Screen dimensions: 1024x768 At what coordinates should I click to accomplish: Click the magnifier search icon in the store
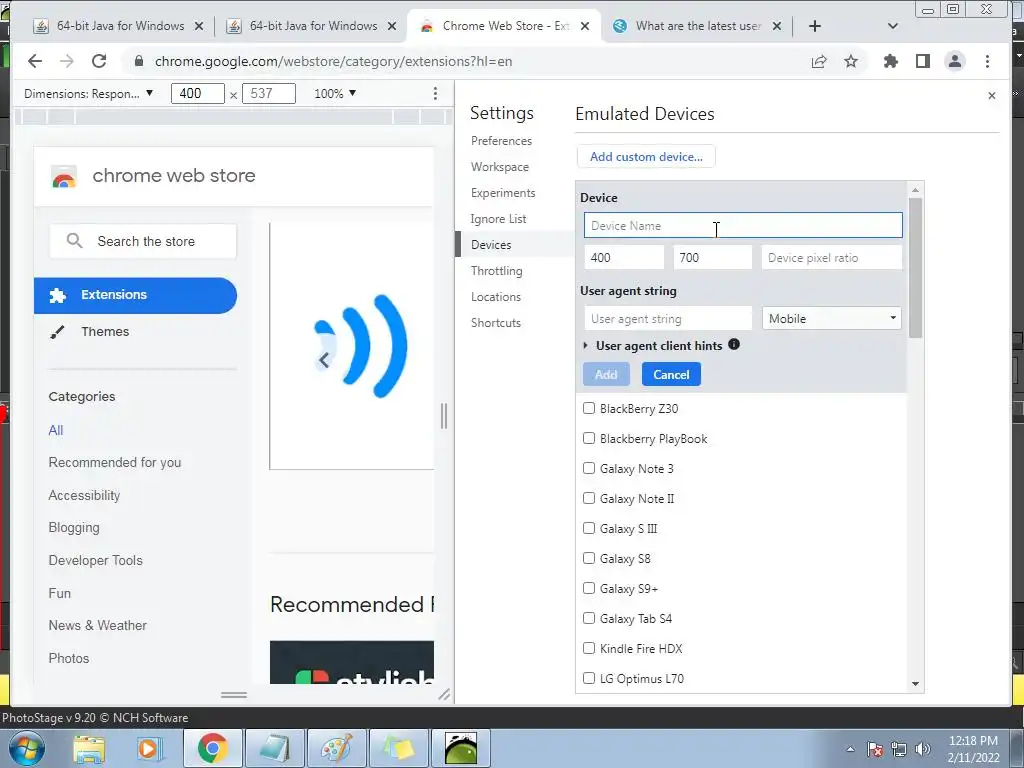74,240
